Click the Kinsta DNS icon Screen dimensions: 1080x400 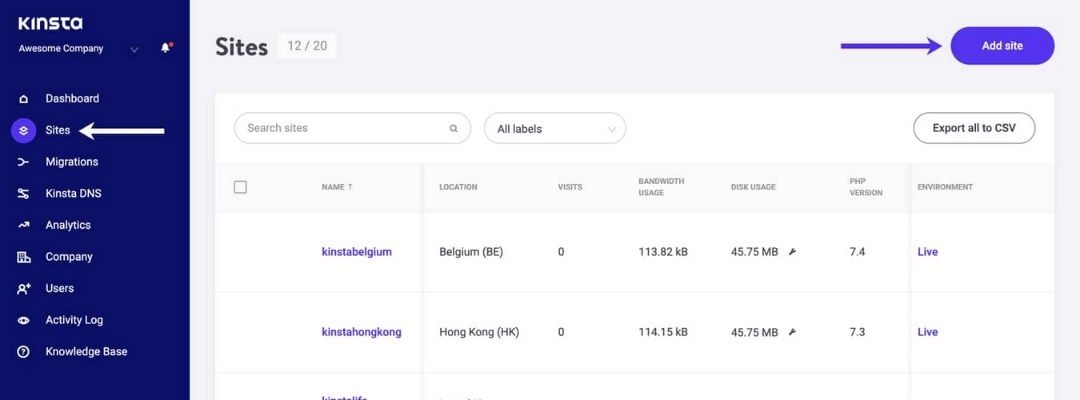[23, 193]
